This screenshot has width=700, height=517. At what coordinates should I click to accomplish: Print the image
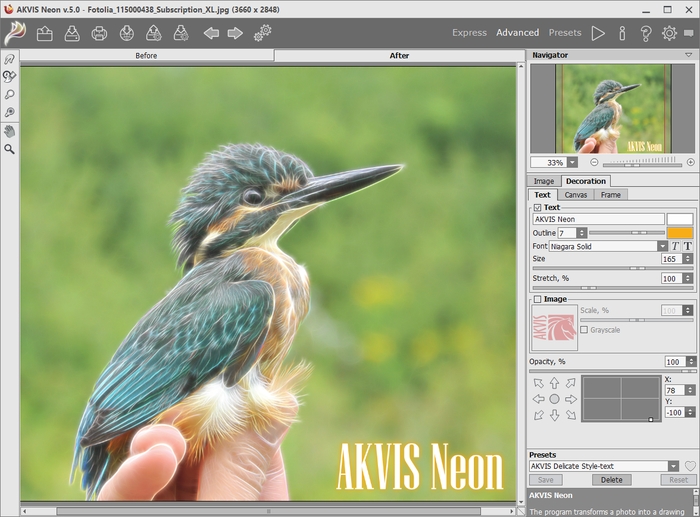[99, 33]
